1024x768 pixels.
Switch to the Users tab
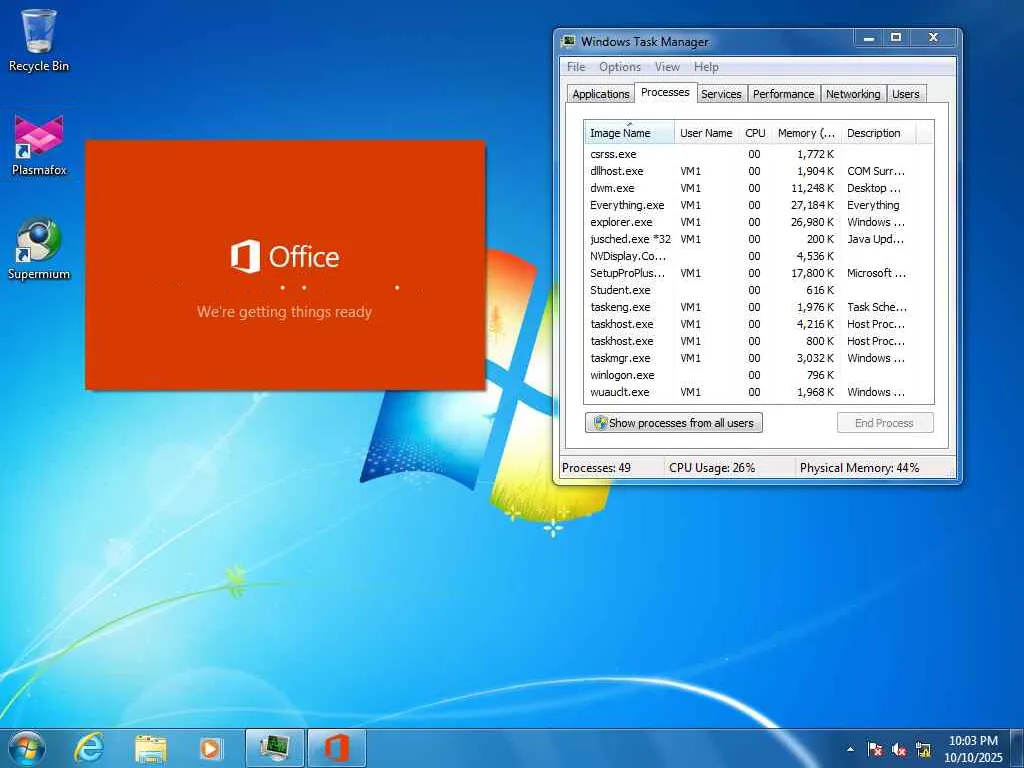tap(906, 94)
